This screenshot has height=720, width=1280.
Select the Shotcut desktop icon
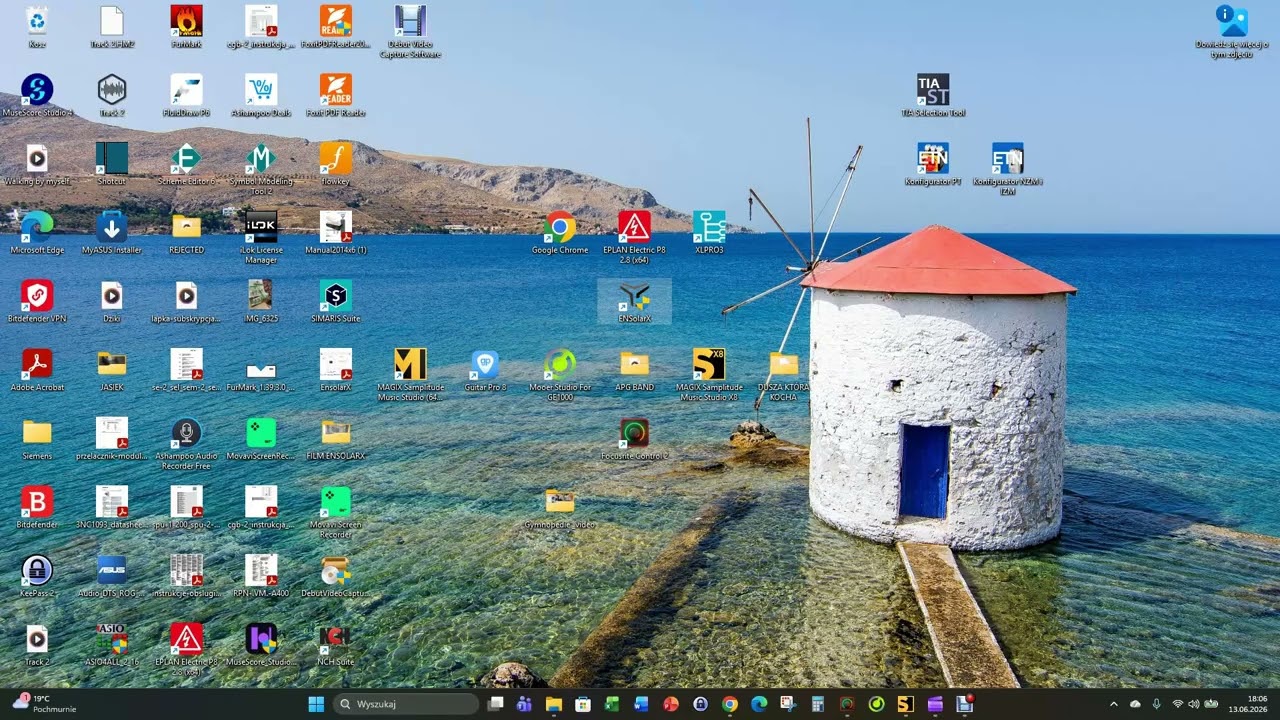tap(112, 164)
